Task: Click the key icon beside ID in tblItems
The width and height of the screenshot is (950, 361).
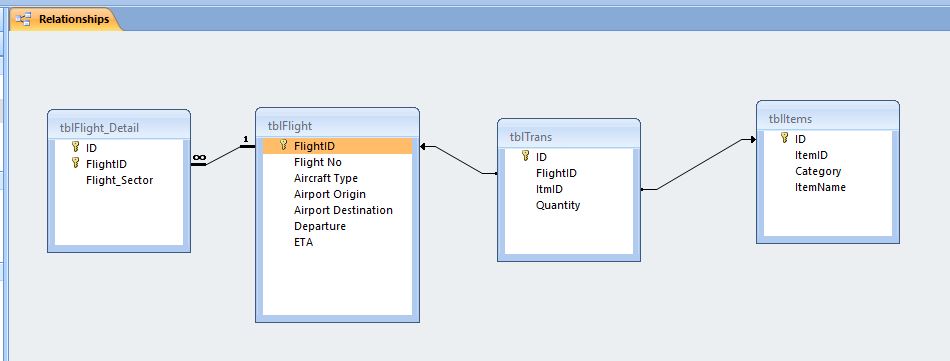Action: pyautogui.click(x=785, y=138)
